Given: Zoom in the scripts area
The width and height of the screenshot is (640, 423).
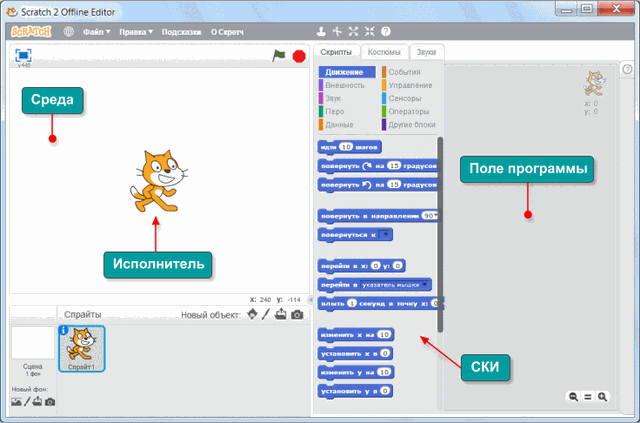Looking at the screenshot, I should pyautogui.click(x=602, y=396).
